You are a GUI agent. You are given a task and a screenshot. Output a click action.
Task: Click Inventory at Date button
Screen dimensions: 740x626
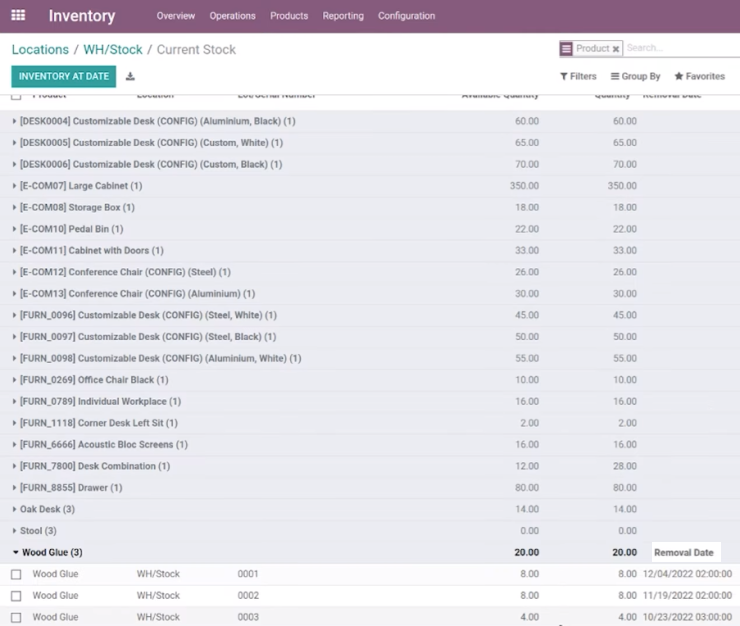(x=64, y=76)
